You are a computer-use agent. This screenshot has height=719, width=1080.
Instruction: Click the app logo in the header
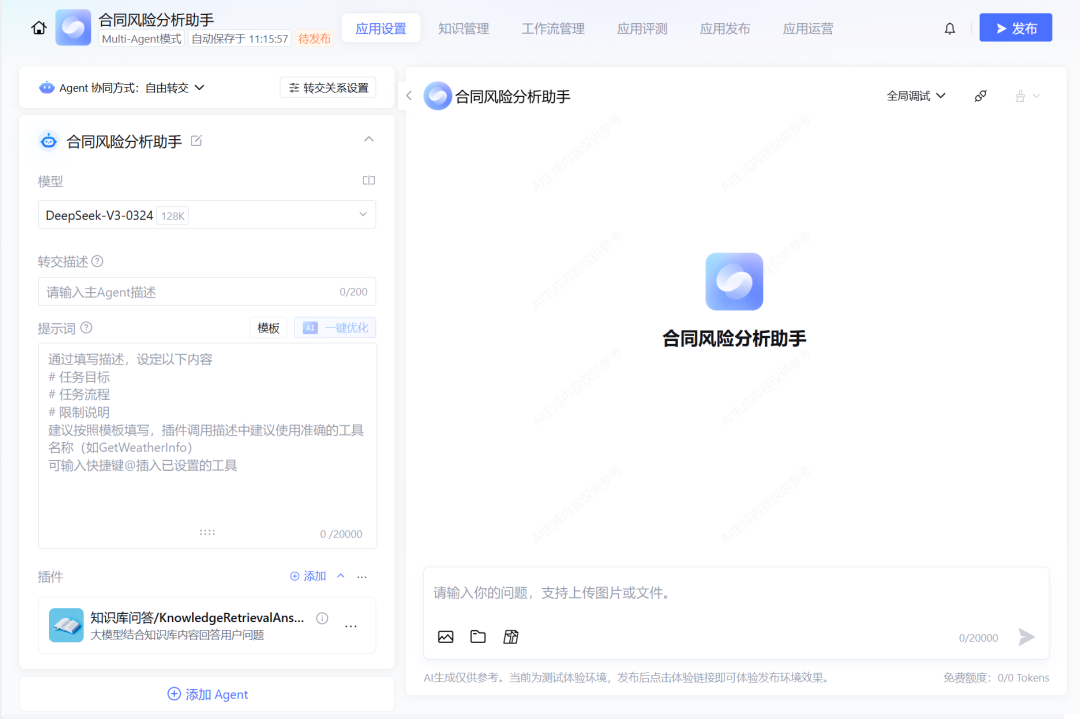pos(73,28)
